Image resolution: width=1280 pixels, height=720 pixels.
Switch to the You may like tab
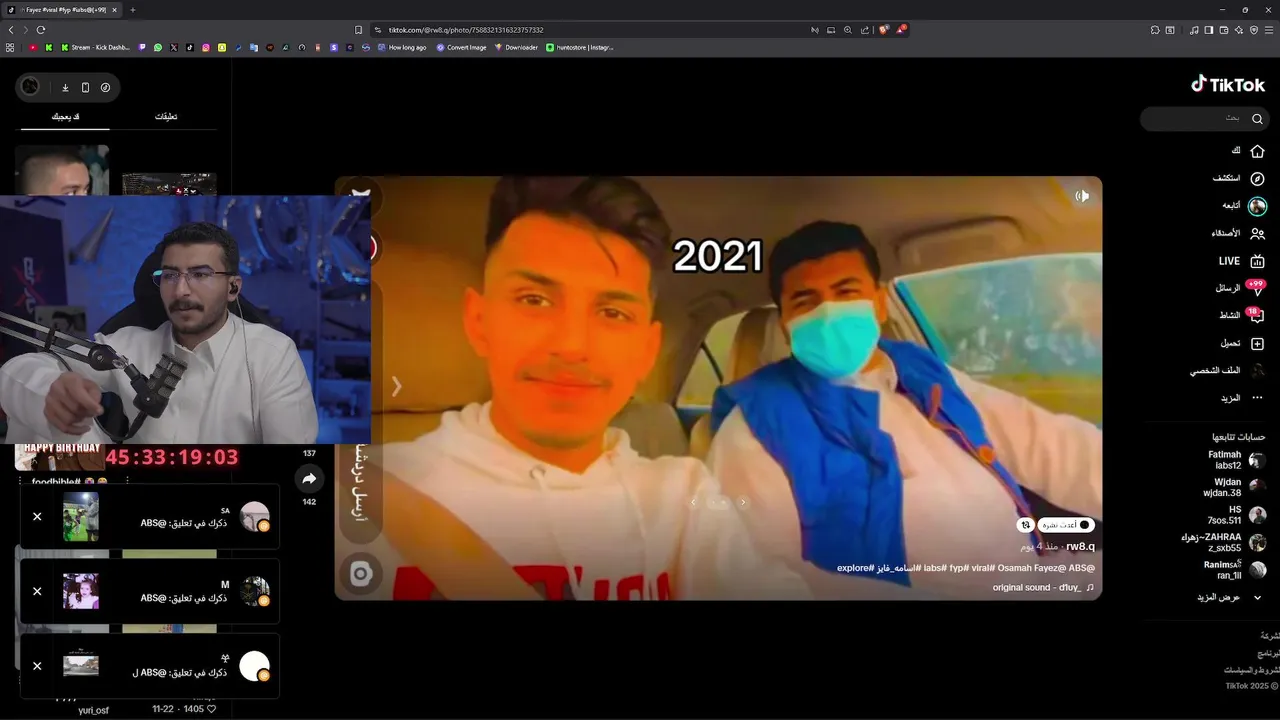(66, 117)
